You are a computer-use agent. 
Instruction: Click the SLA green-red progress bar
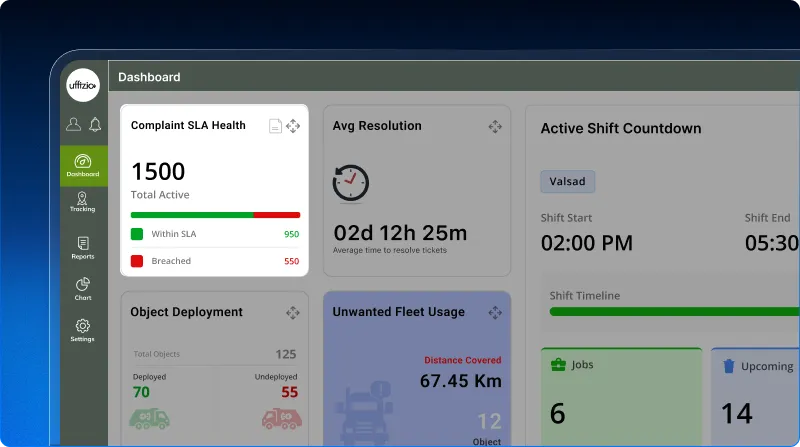(x=215, y=215)
